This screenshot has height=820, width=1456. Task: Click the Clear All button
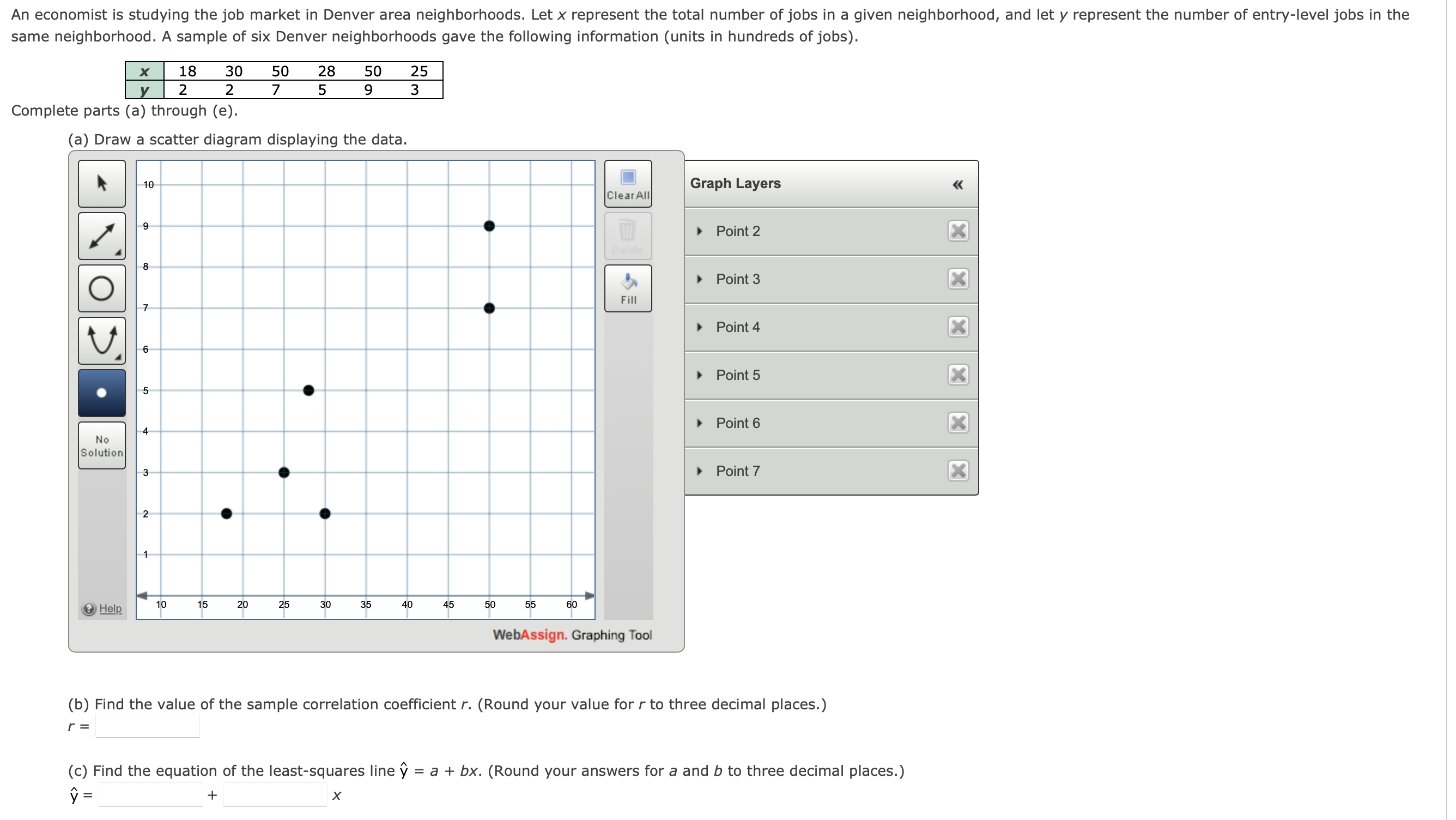628,184
